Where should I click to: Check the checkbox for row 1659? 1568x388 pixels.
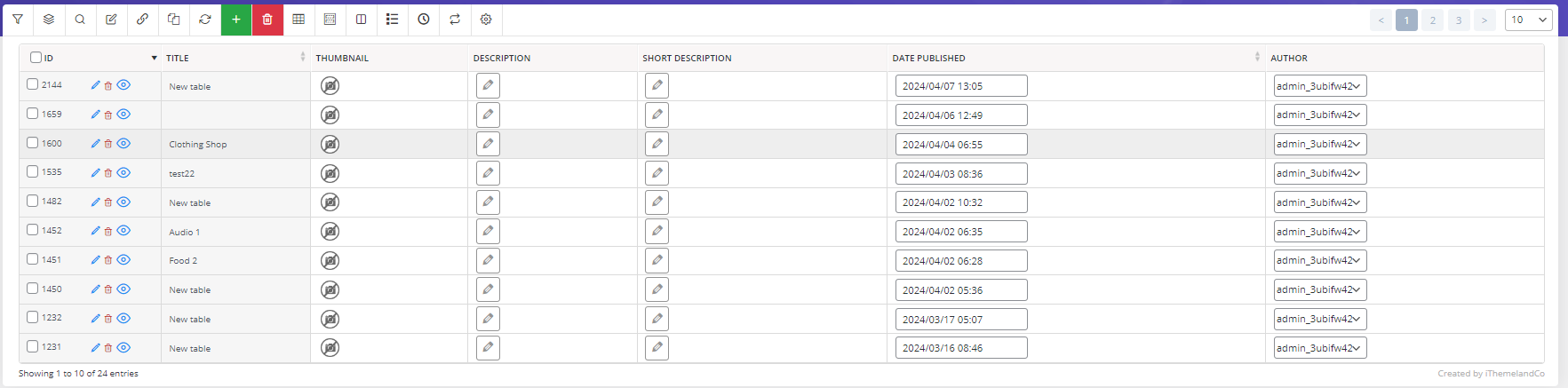33,114
